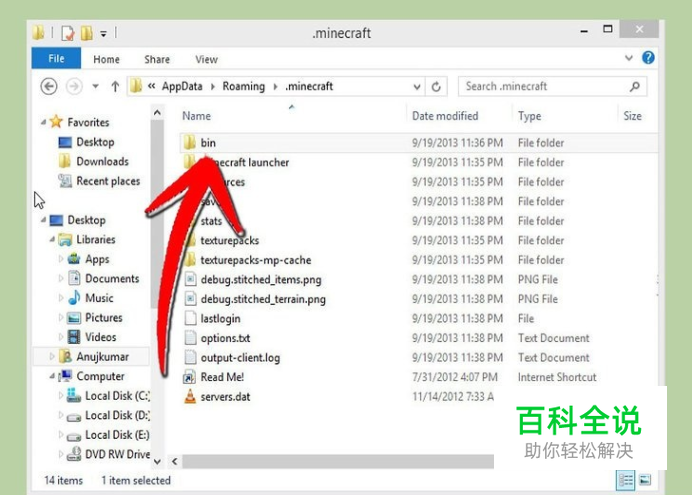Click the New folder icon in quick access toolbar
692x495 pixels.
coord(86,33)
